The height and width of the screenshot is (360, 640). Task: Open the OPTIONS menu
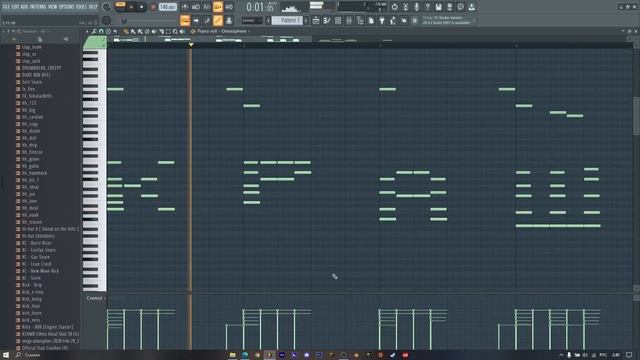pyautogui.click(x=67, y=7)
